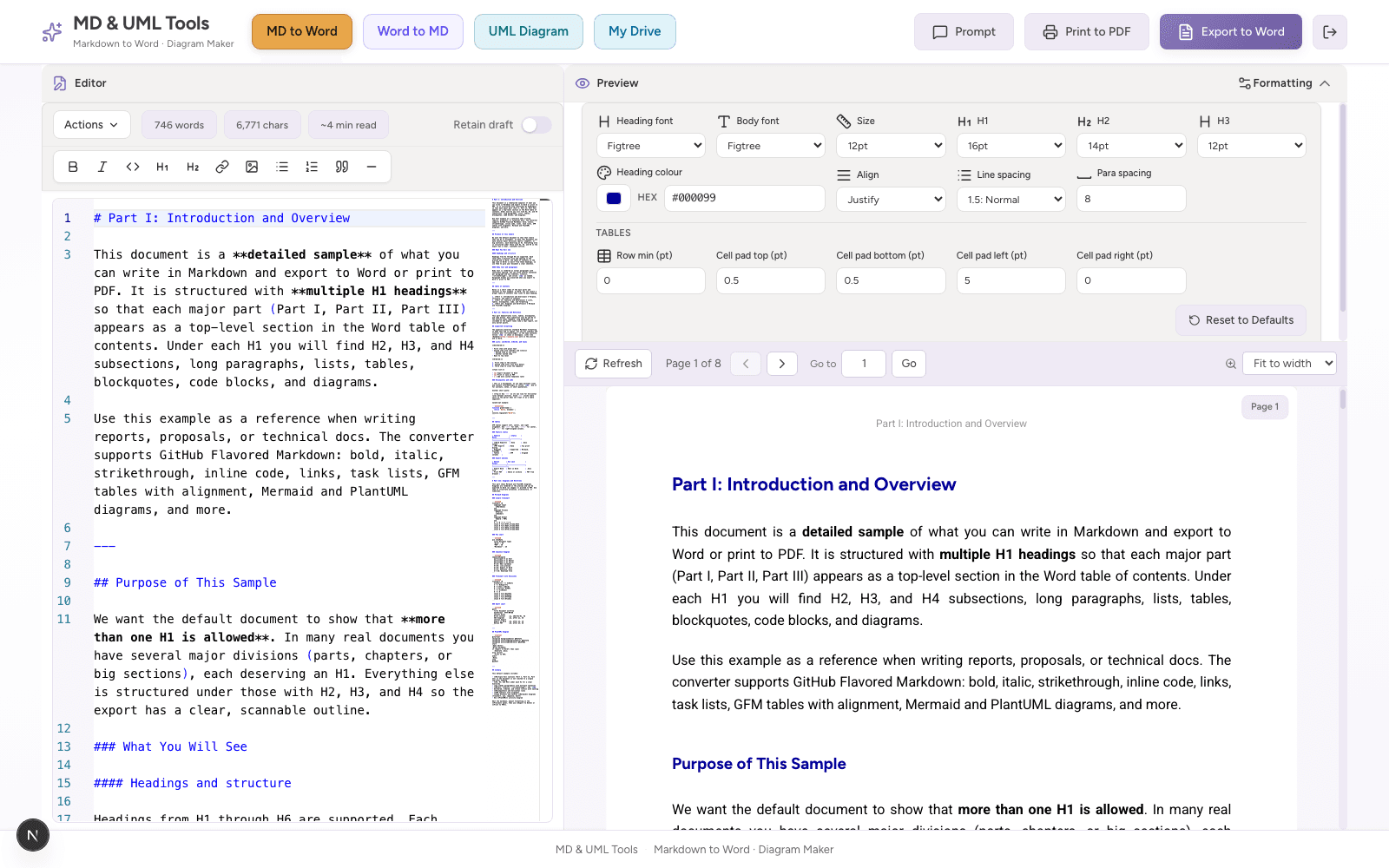Image resolution: width=1389 pixels, height=868 pixels.
Task: Click Reset to Defaults
Action: tap(1241, 320)
